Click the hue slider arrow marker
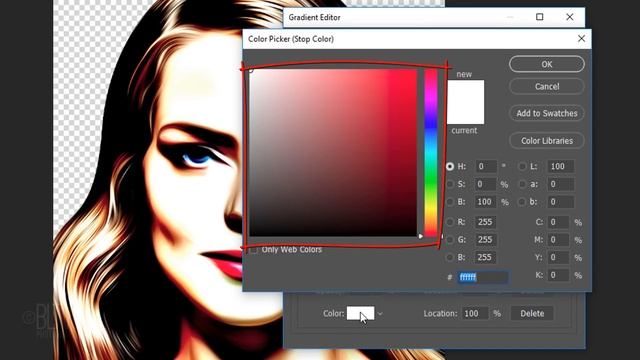640x360 pixels. 421,236
